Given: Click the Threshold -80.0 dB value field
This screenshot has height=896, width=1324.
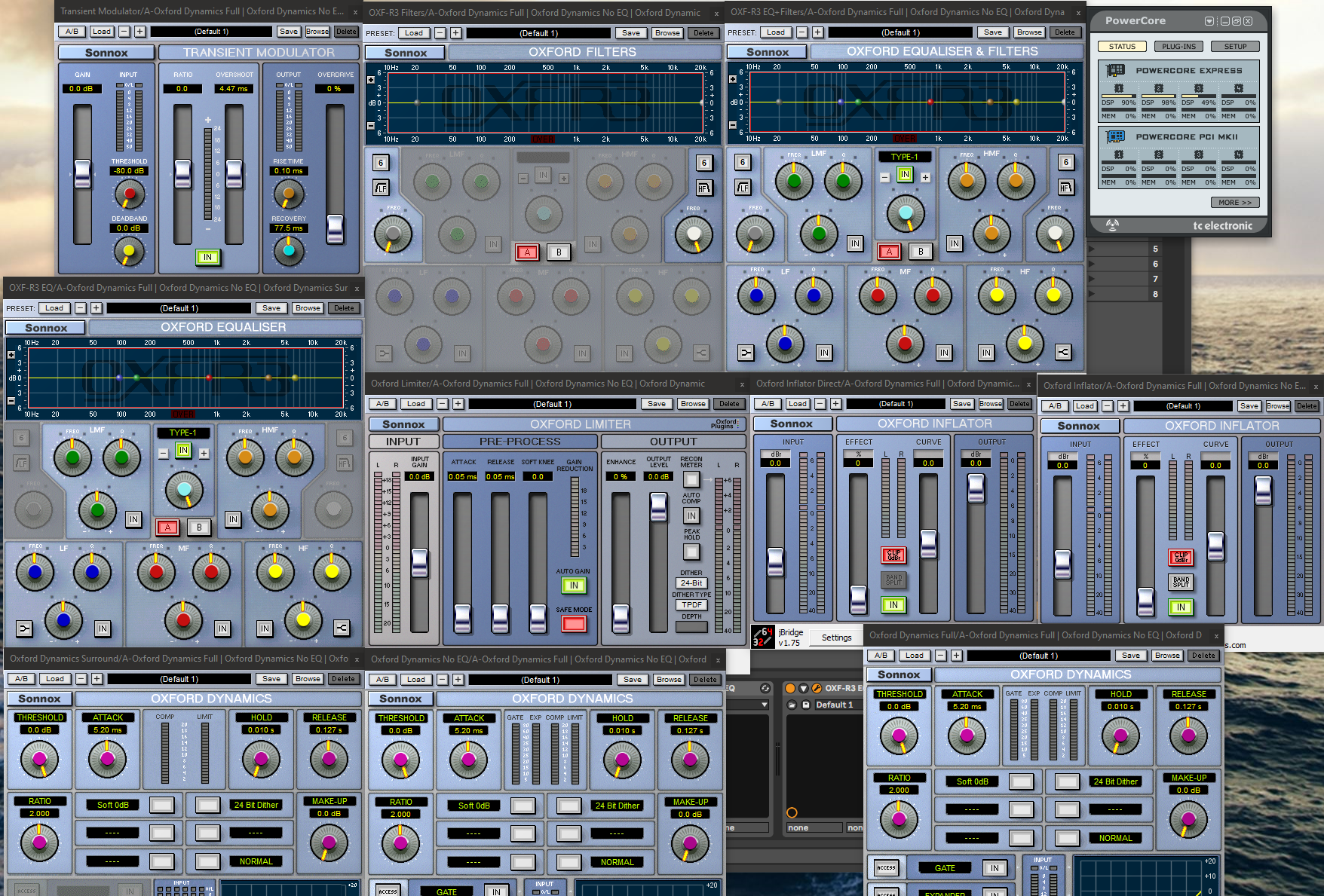Looking at the screenshot, I should click(x=129, y=171).
